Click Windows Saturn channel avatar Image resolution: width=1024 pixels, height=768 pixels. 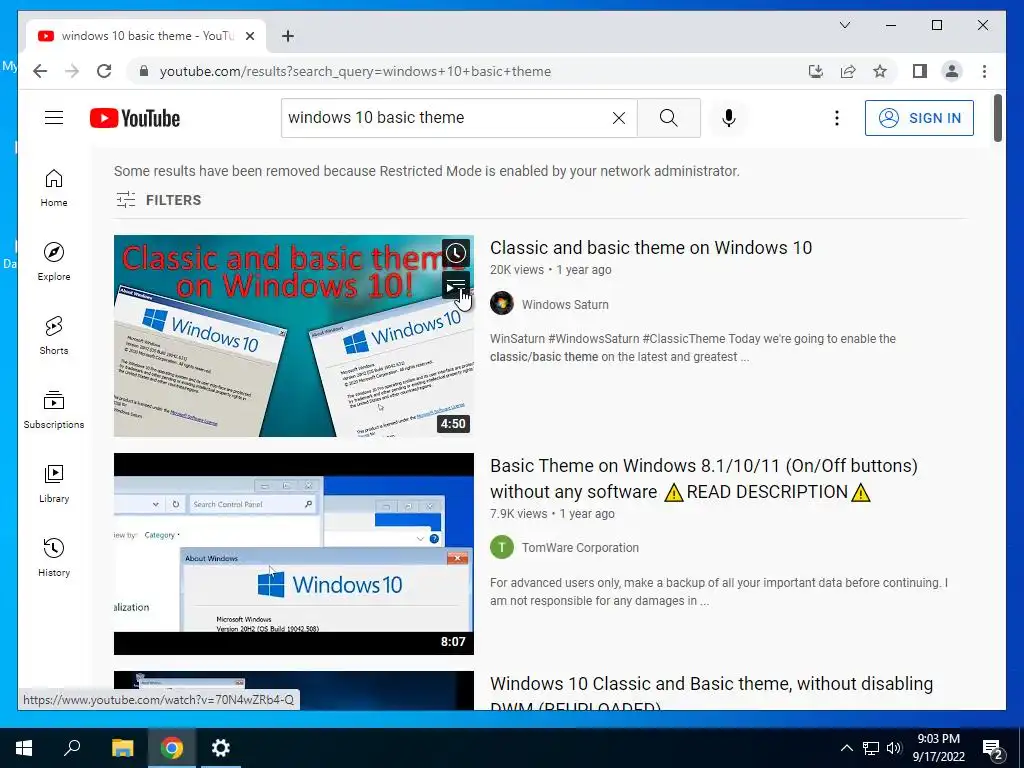point(502,304)
